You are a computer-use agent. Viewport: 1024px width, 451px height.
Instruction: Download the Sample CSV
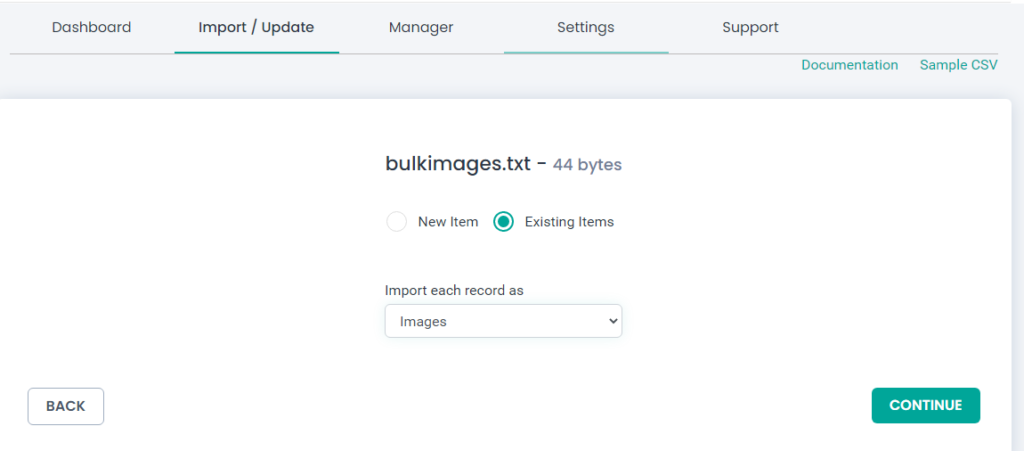coord(959,65)
